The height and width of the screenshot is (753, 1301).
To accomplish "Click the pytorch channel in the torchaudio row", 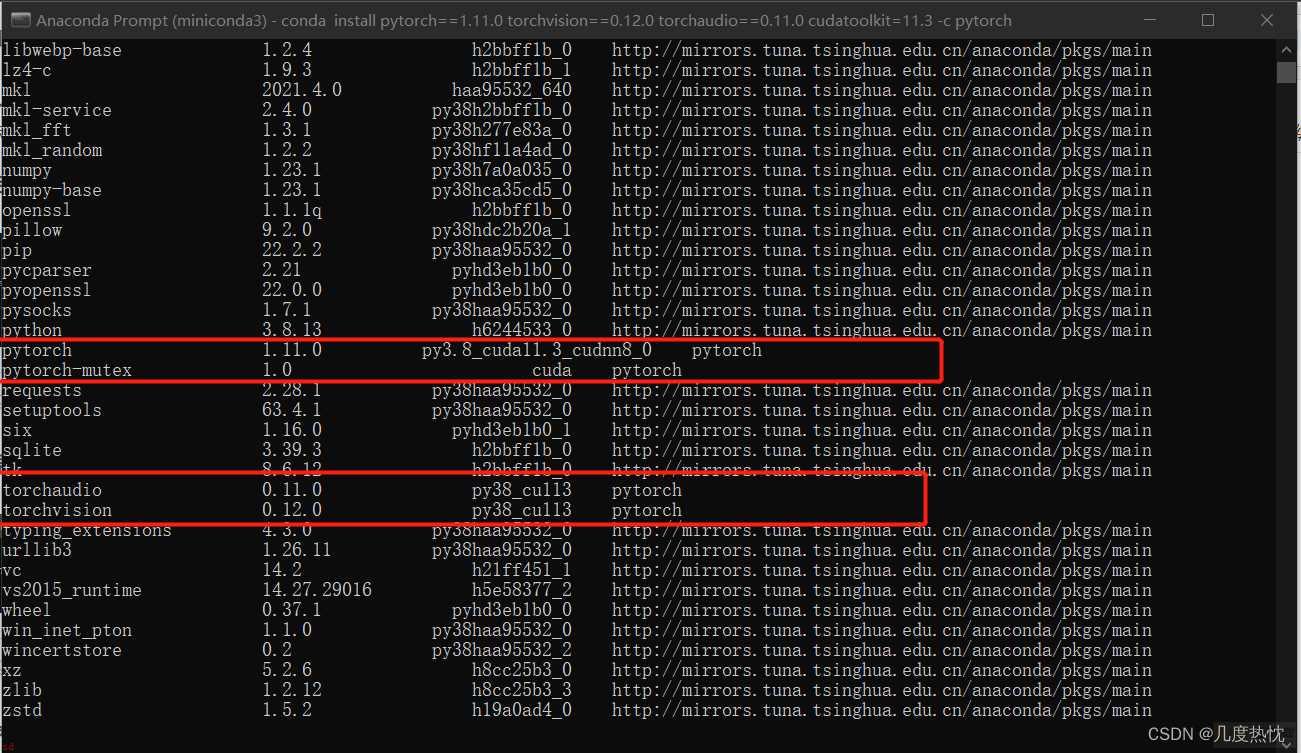I will 647,490.
